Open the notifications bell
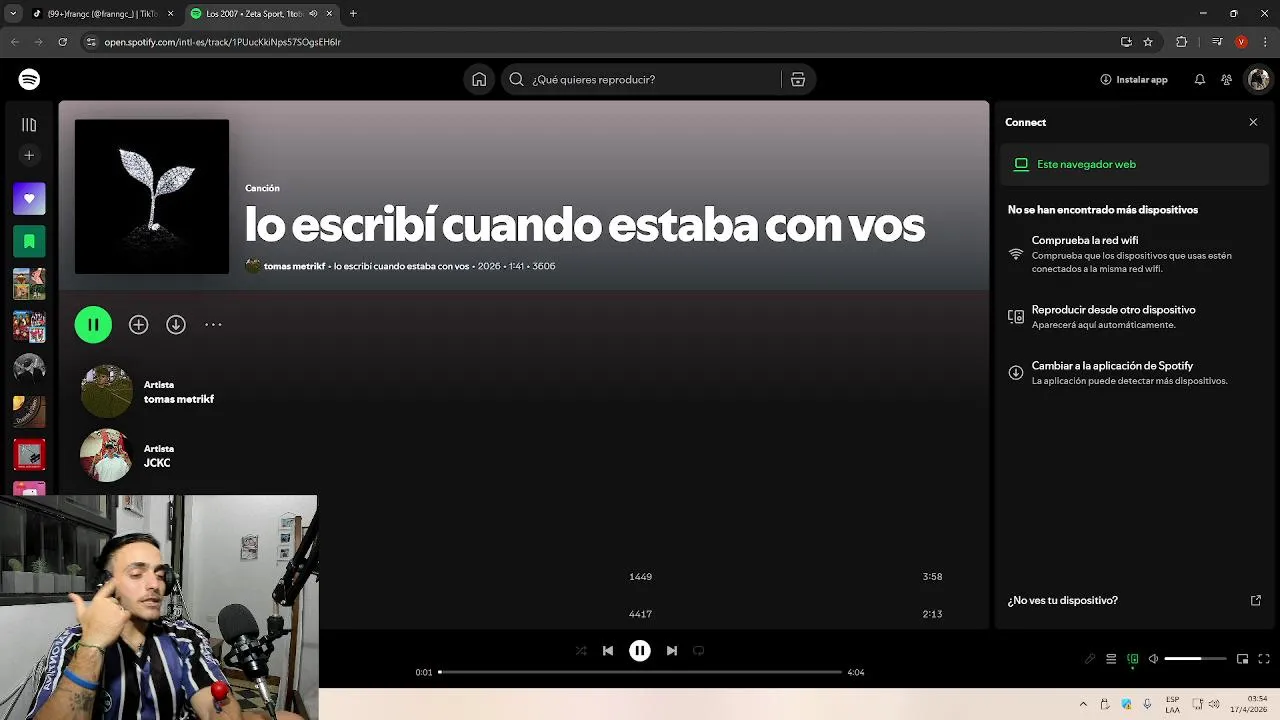Viewport: 1280px width, 720px height. (1199, 79)
